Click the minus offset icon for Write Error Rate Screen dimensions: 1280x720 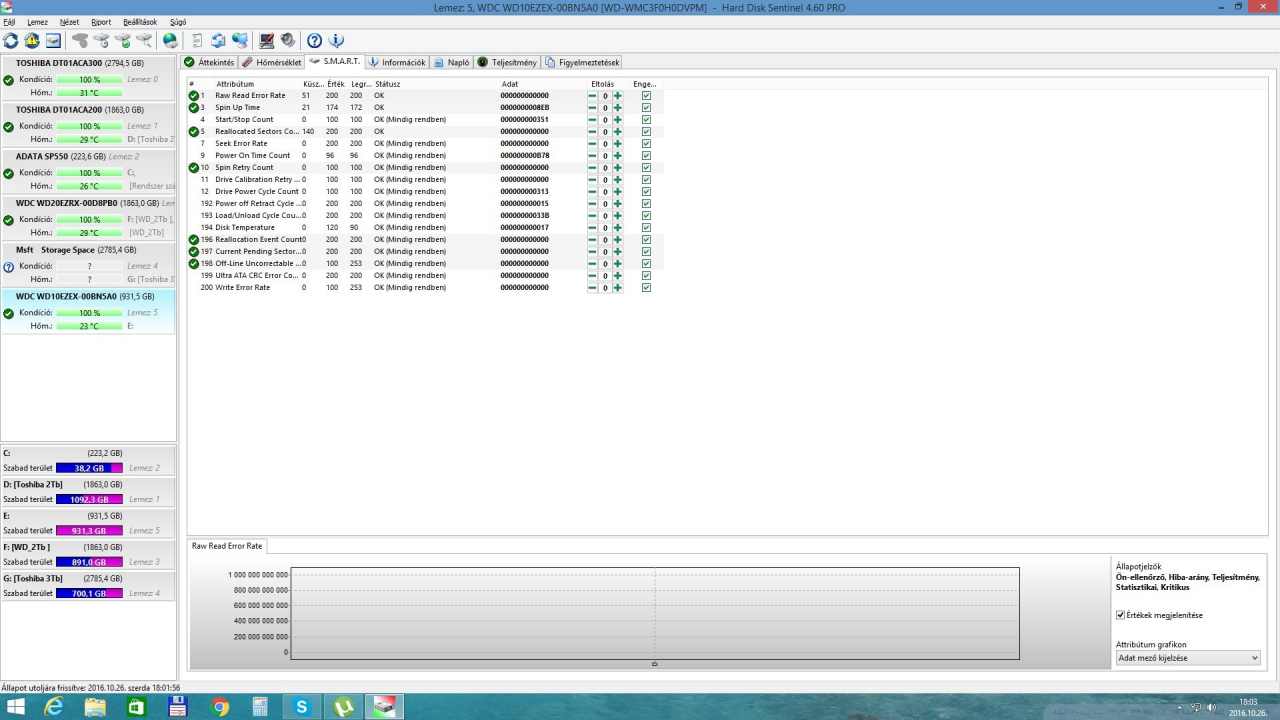click(592, 287)
